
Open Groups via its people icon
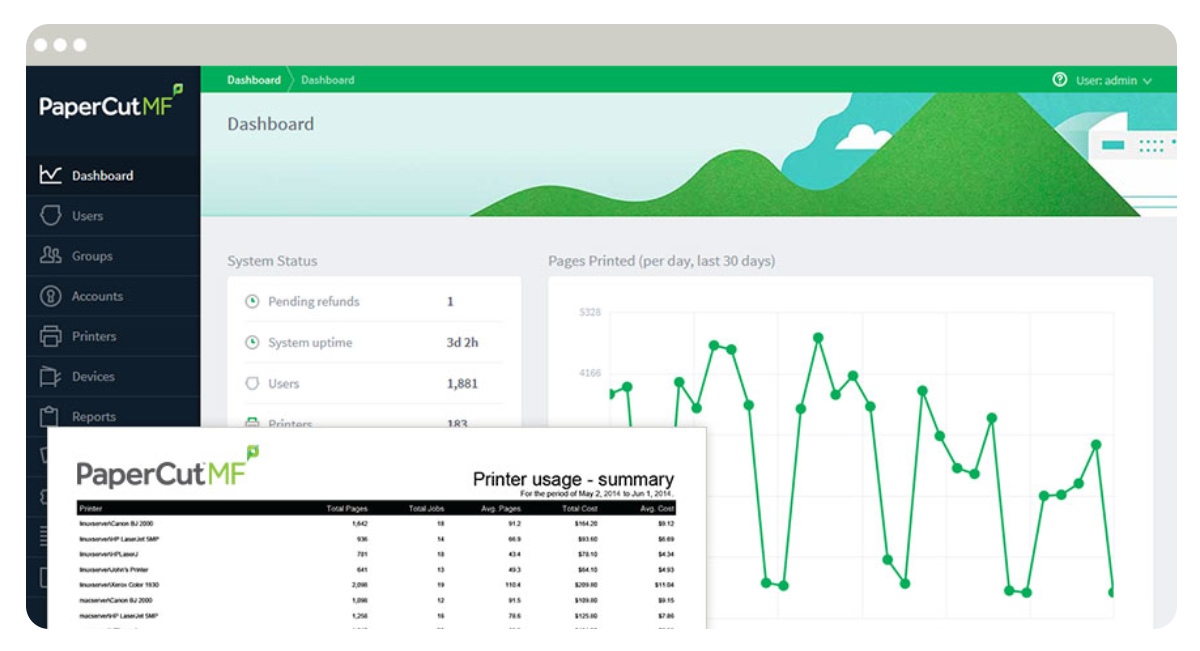tap(50, 256)
